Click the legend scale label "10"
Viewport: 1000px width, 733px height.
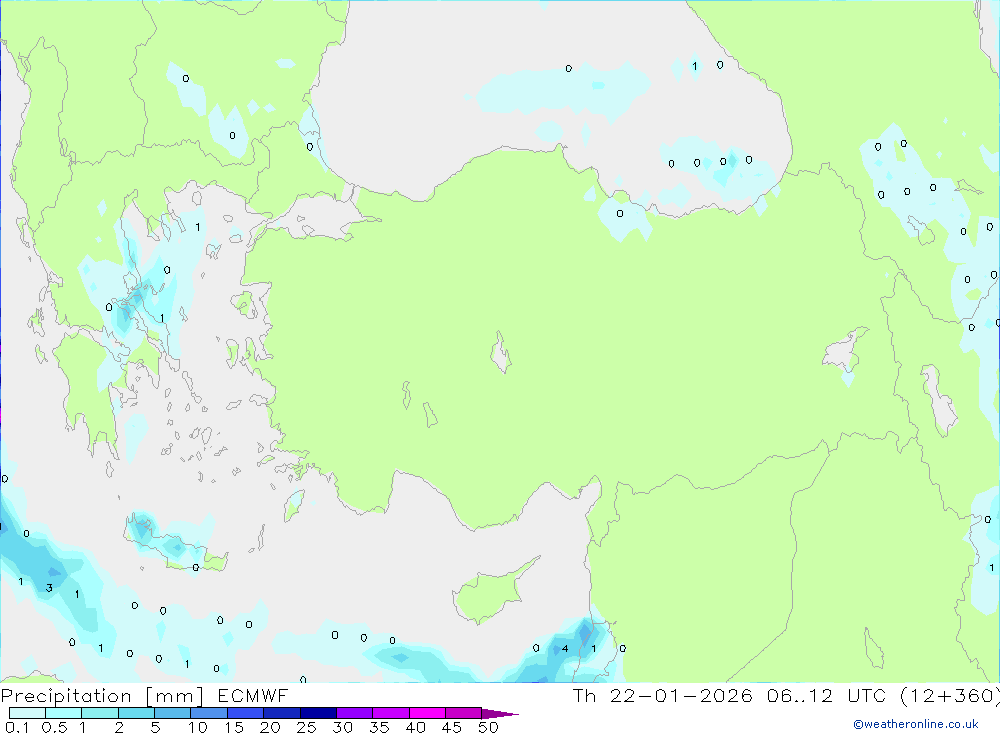198,727
